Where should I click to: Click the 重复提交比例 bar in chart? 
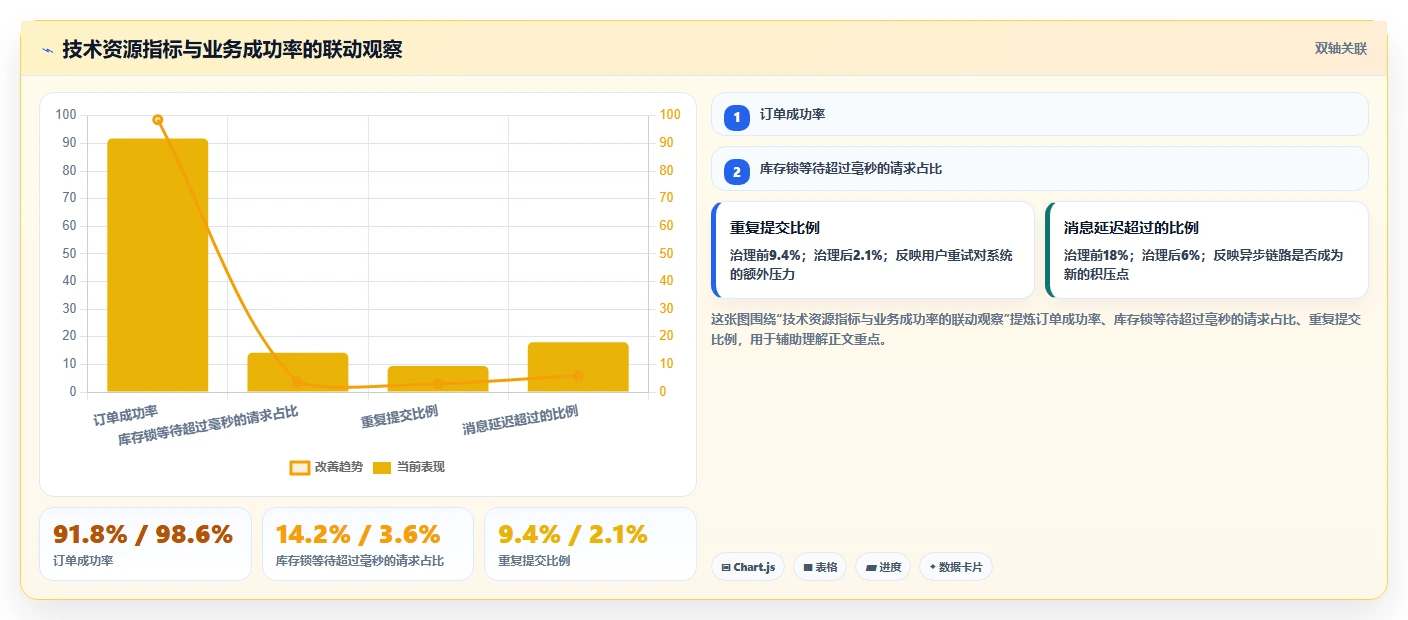click(x=438, y=379)
